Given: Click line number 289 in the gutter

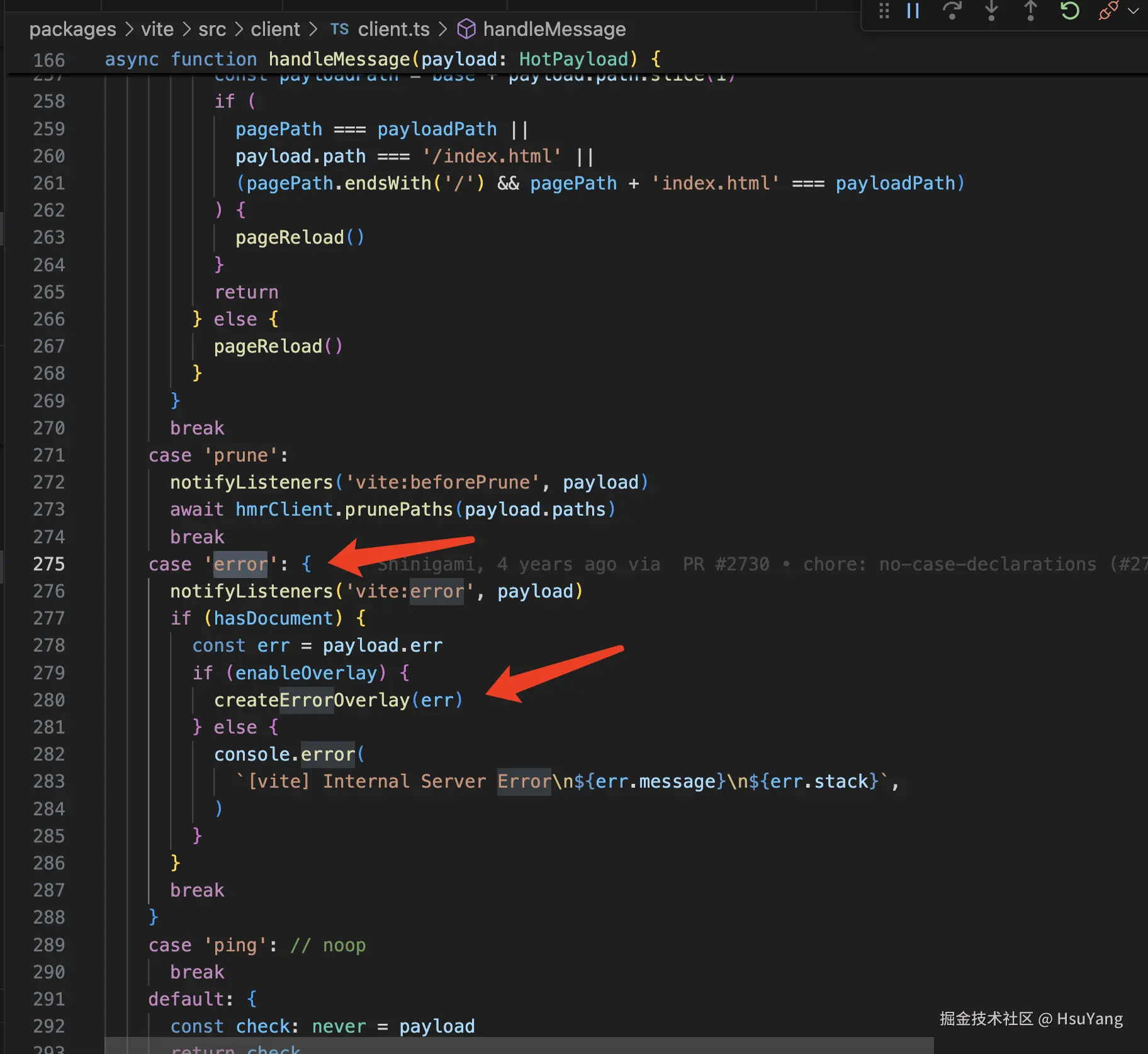Looking at the screenshot, I should [x=49, y=945].
